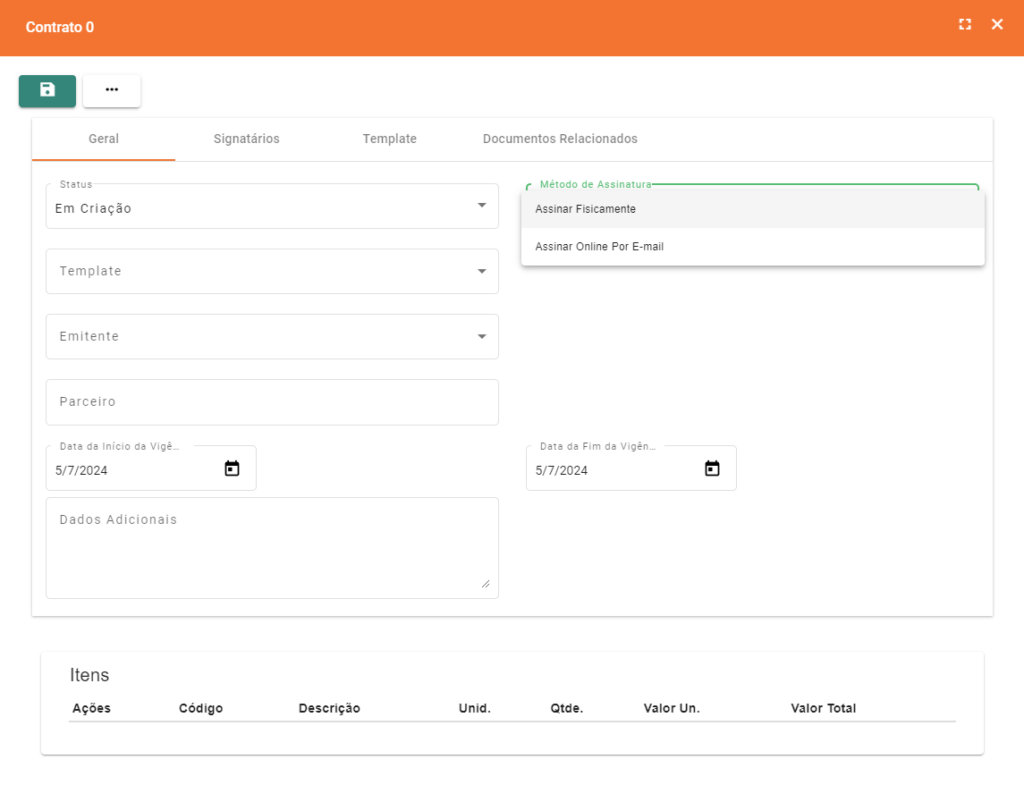Select the Geral tab
This screenshot has height=810, width=1024.
(x=103, y=139)
